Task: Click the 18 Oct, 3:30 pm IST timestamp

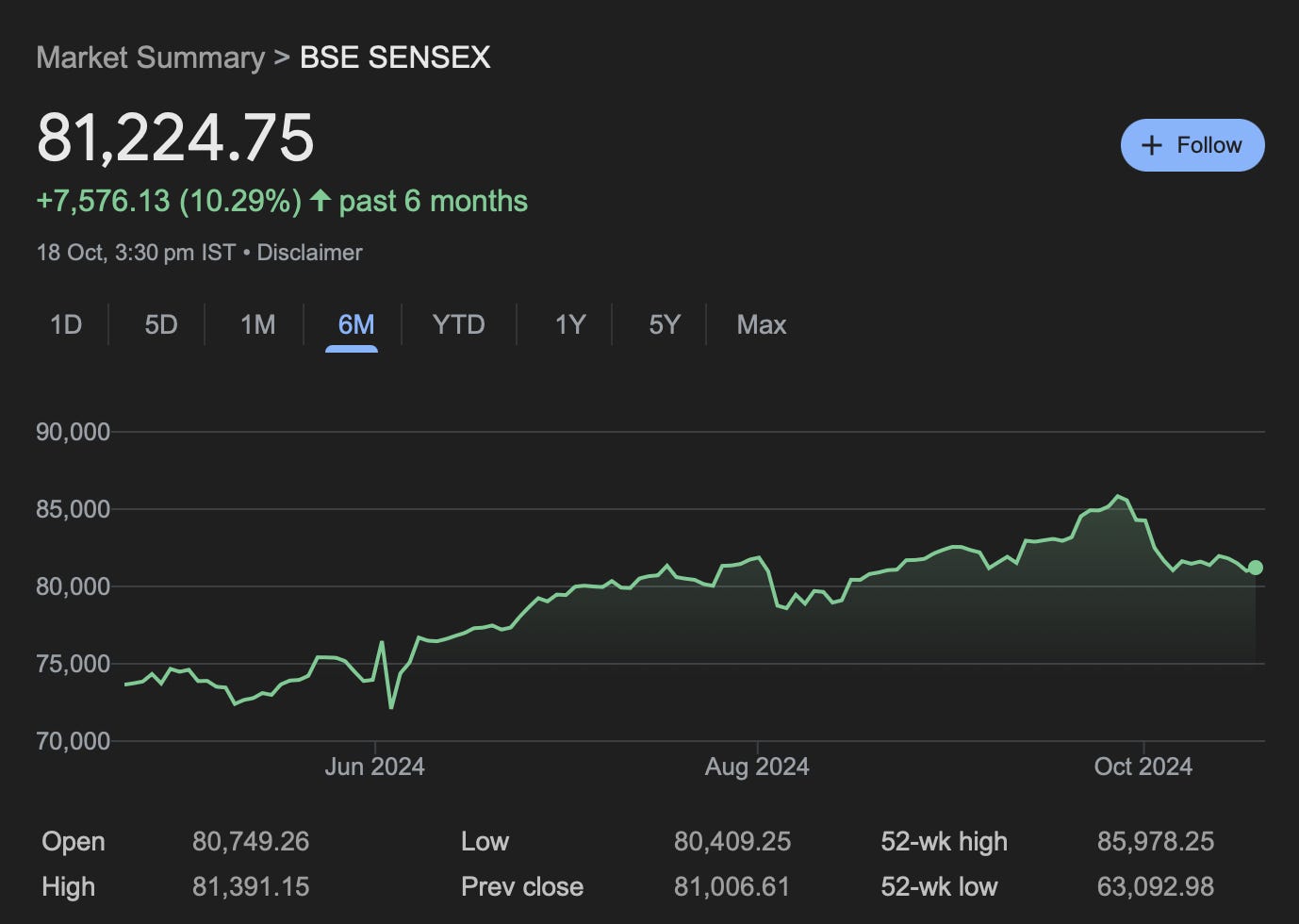Action: (136, 253)
